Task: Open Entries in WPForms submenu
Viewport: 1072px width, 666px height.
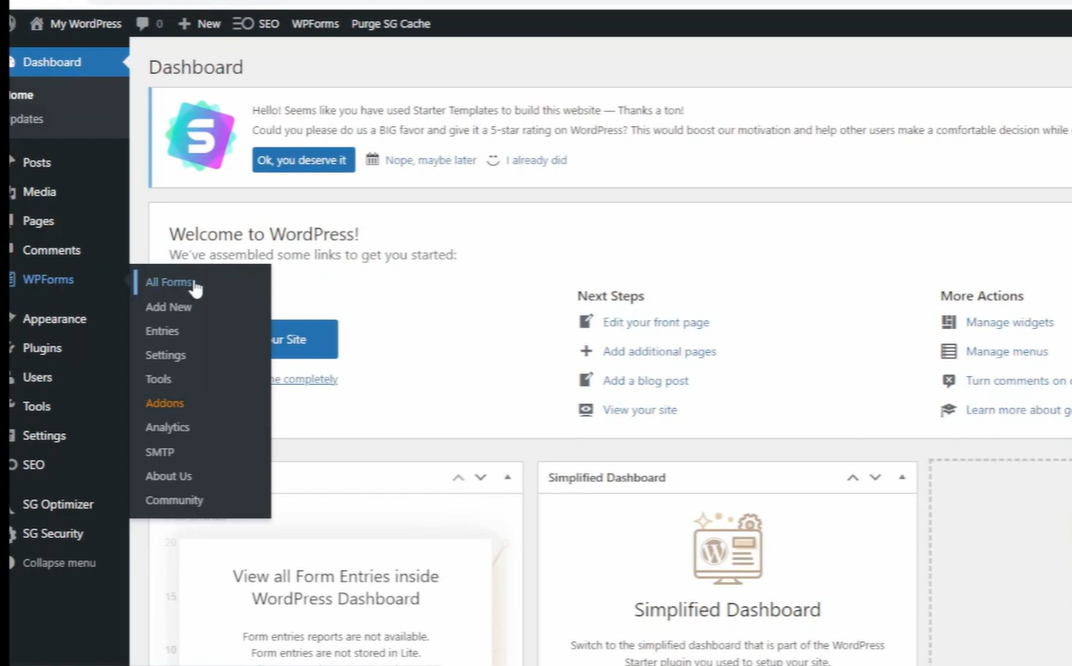Action: tap(162, 331)
